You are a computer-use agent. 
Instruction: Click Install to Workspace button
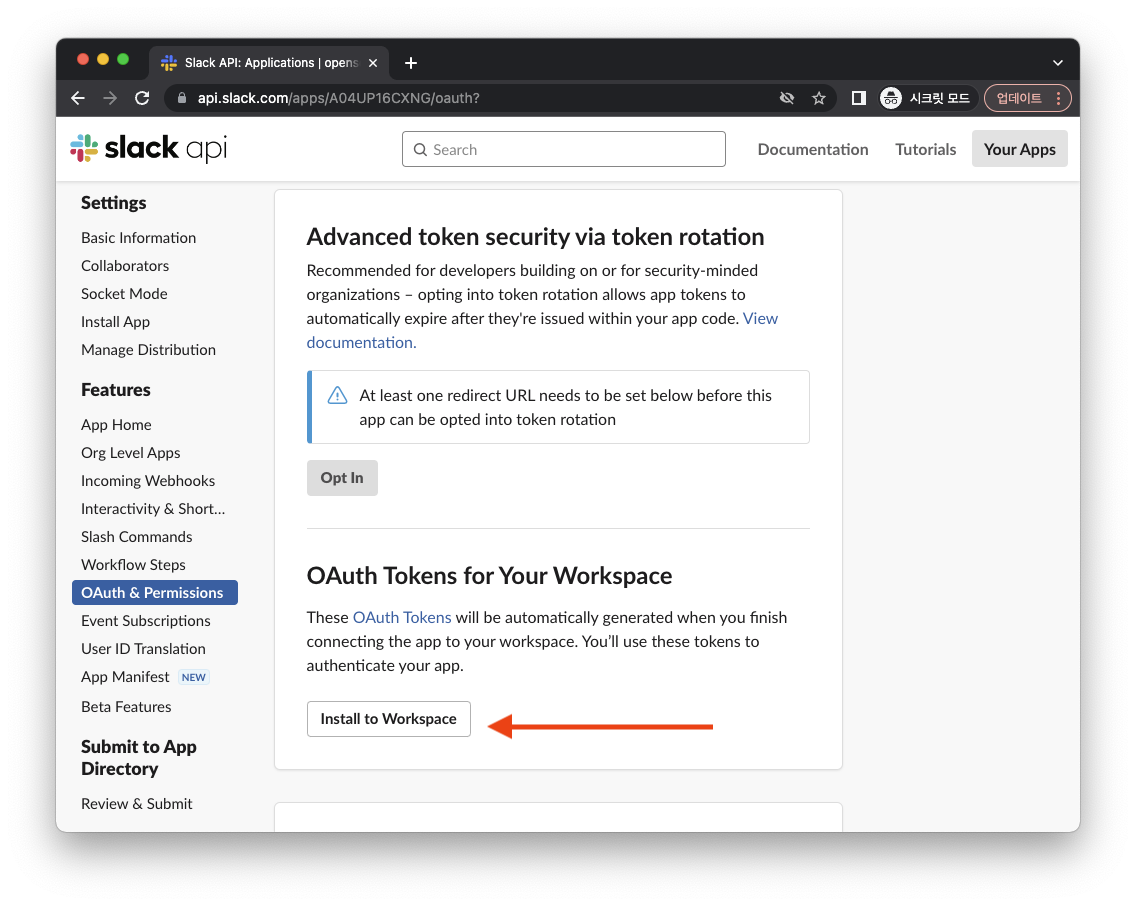388,719
